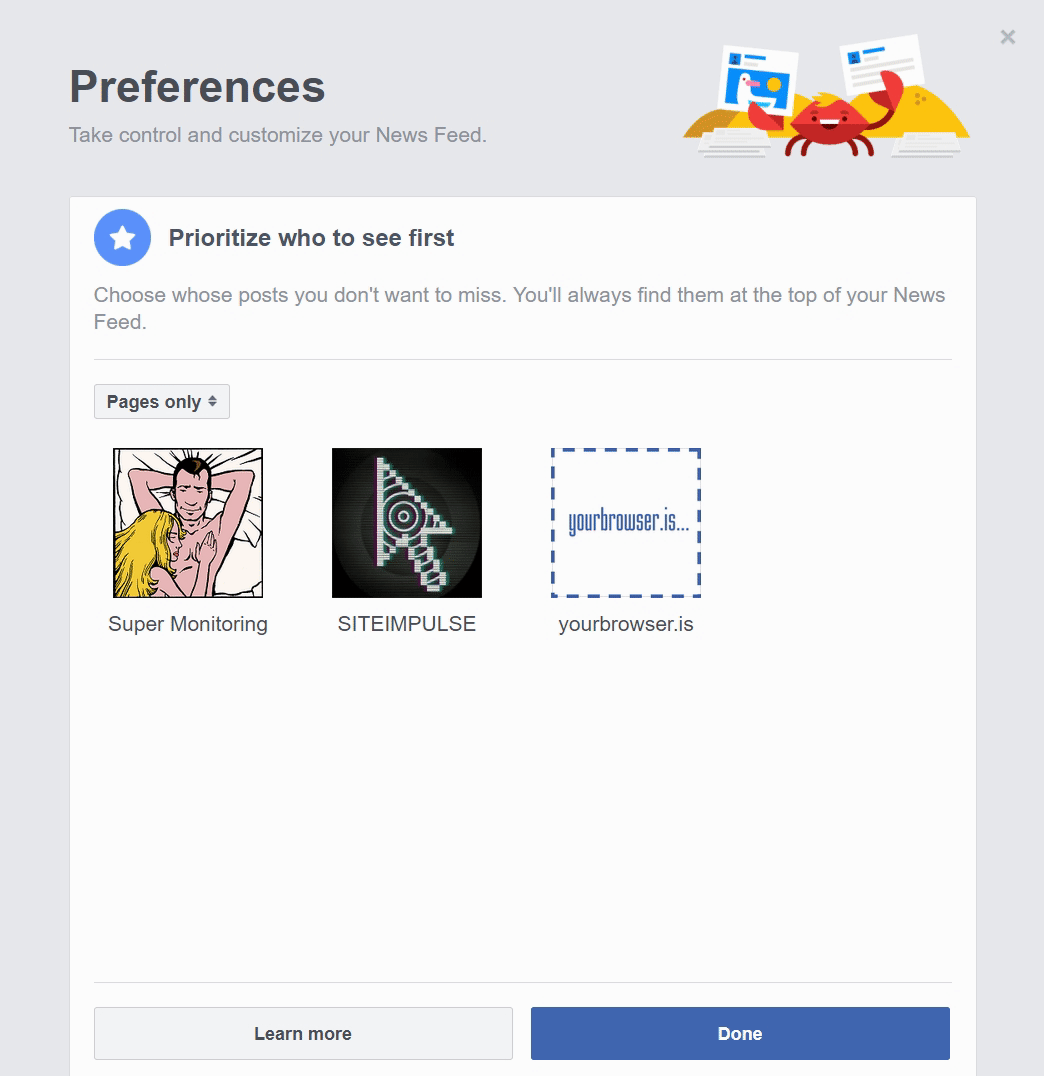Select the Super Monitoring page thumbnail
The width and height of the screenshot is (1044, 1076).
point(188,523)
